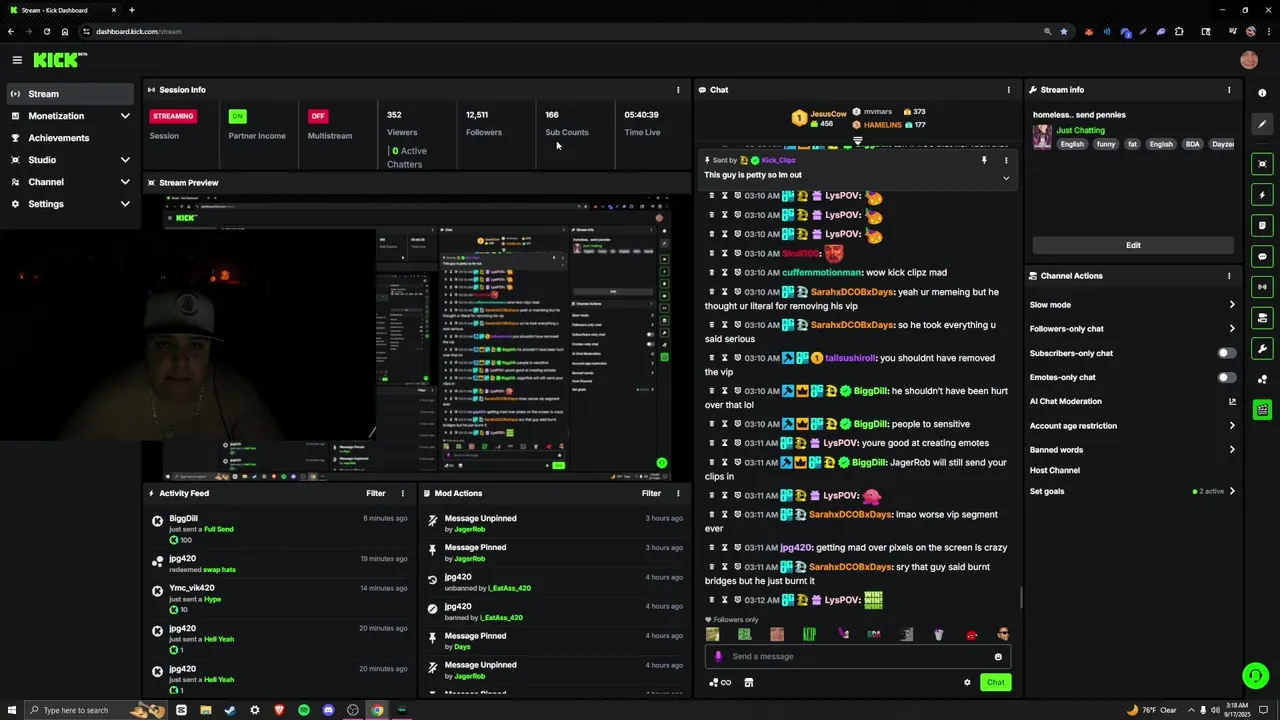Open Stream info three-dot menu
Screen dimensions: 1280x720
point(1229,90)
